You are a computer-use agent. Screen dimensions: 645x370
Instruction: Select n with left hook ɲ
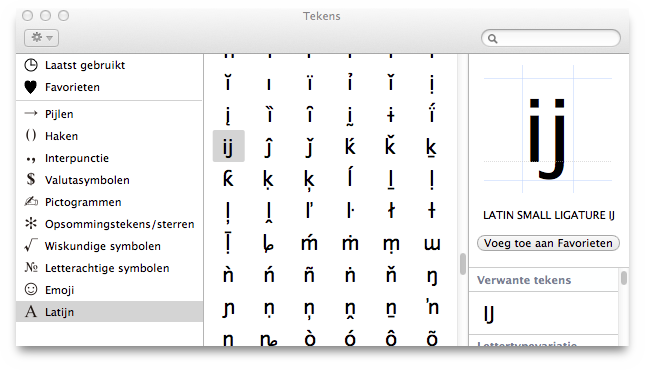(228, 309)
